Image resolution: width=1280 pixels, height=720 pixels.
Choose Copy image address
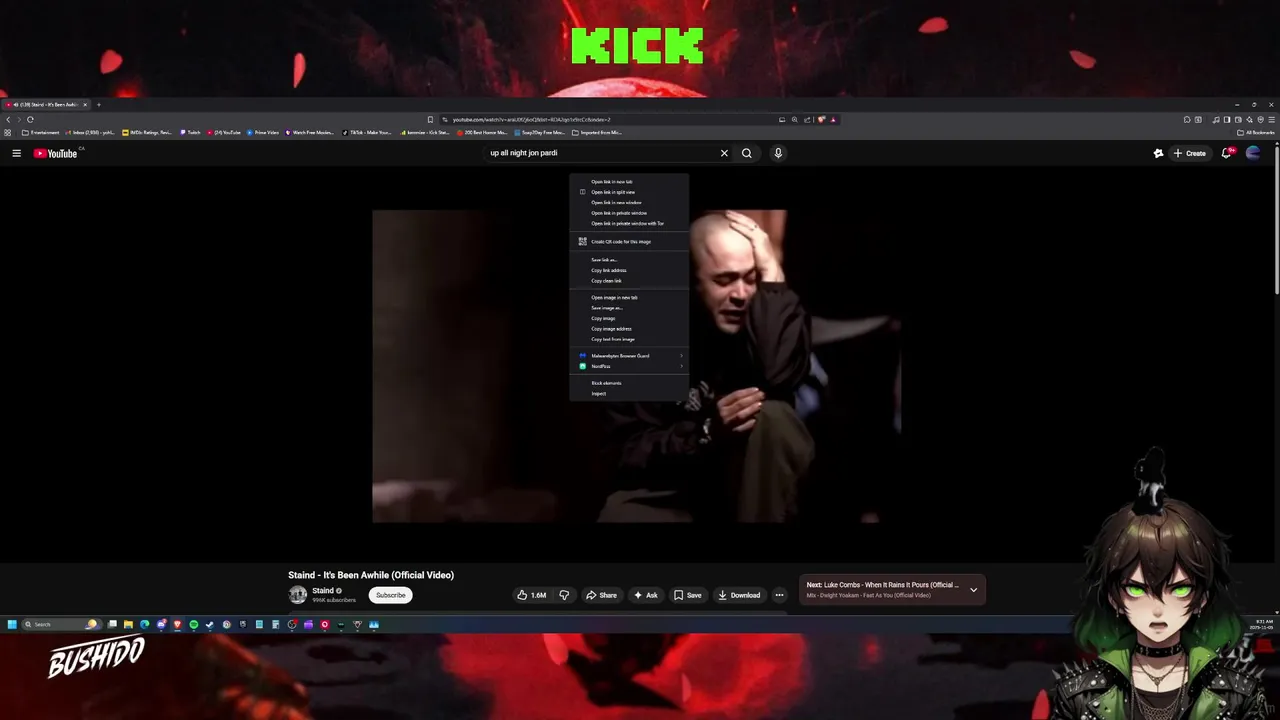coord(629,329)
